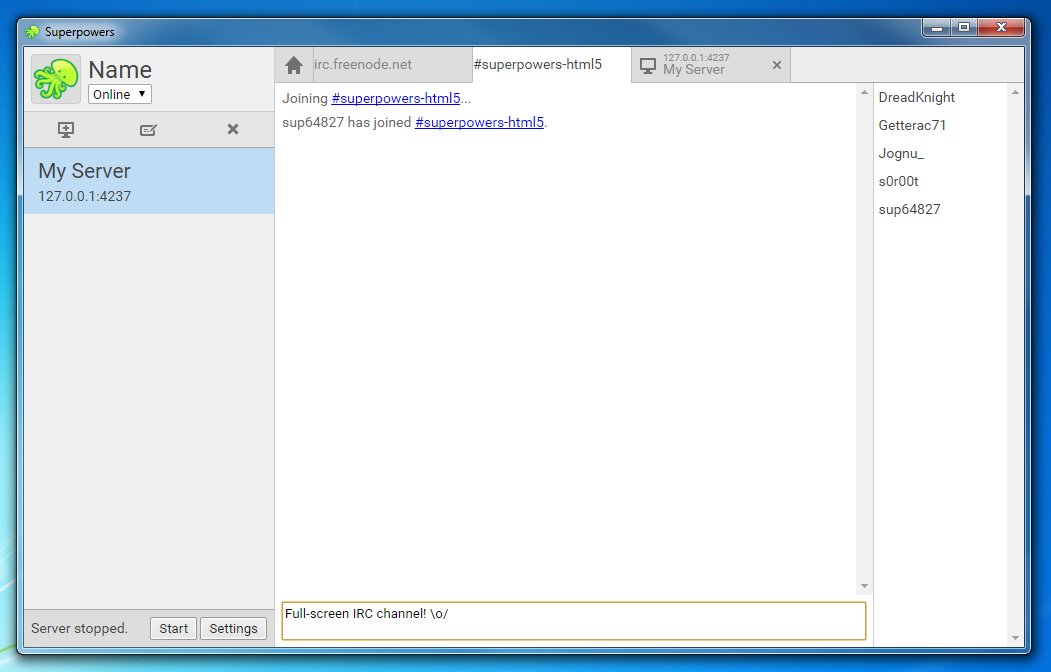Maximize the Superpowers window
The image size is (1051, 672).
964,27
